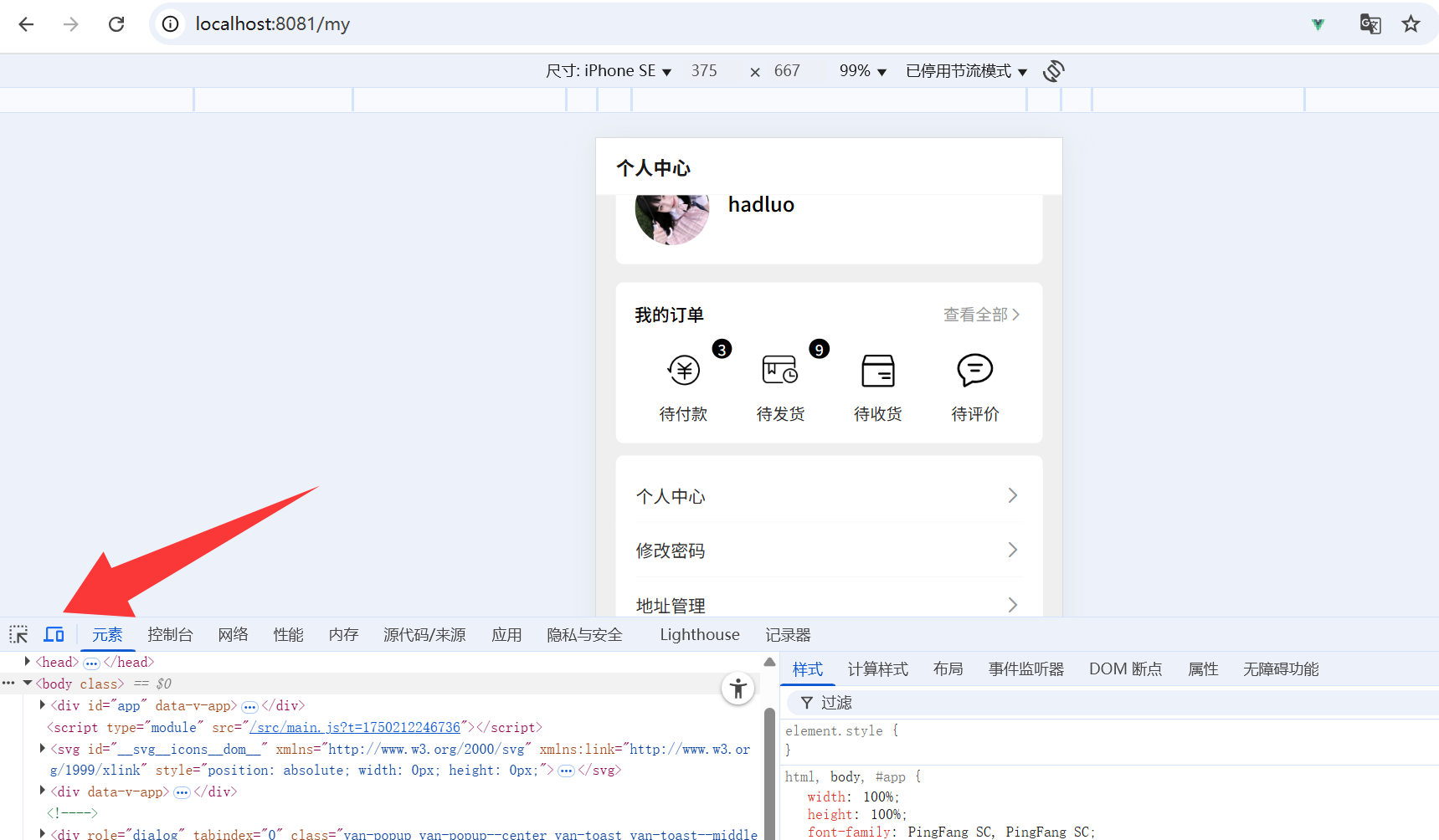Activate the inspect element picker icon
The width and height of the screenshot is (1439, 840).
pos(18,634)
